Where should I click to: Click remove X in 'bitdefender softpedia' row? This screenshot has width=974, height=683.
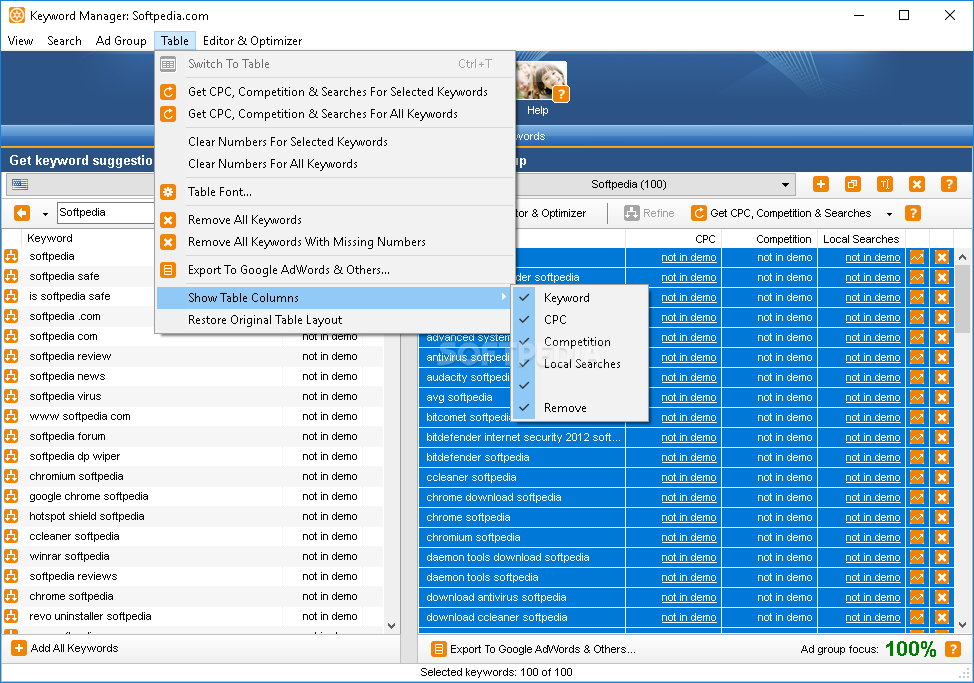point(942,458)
